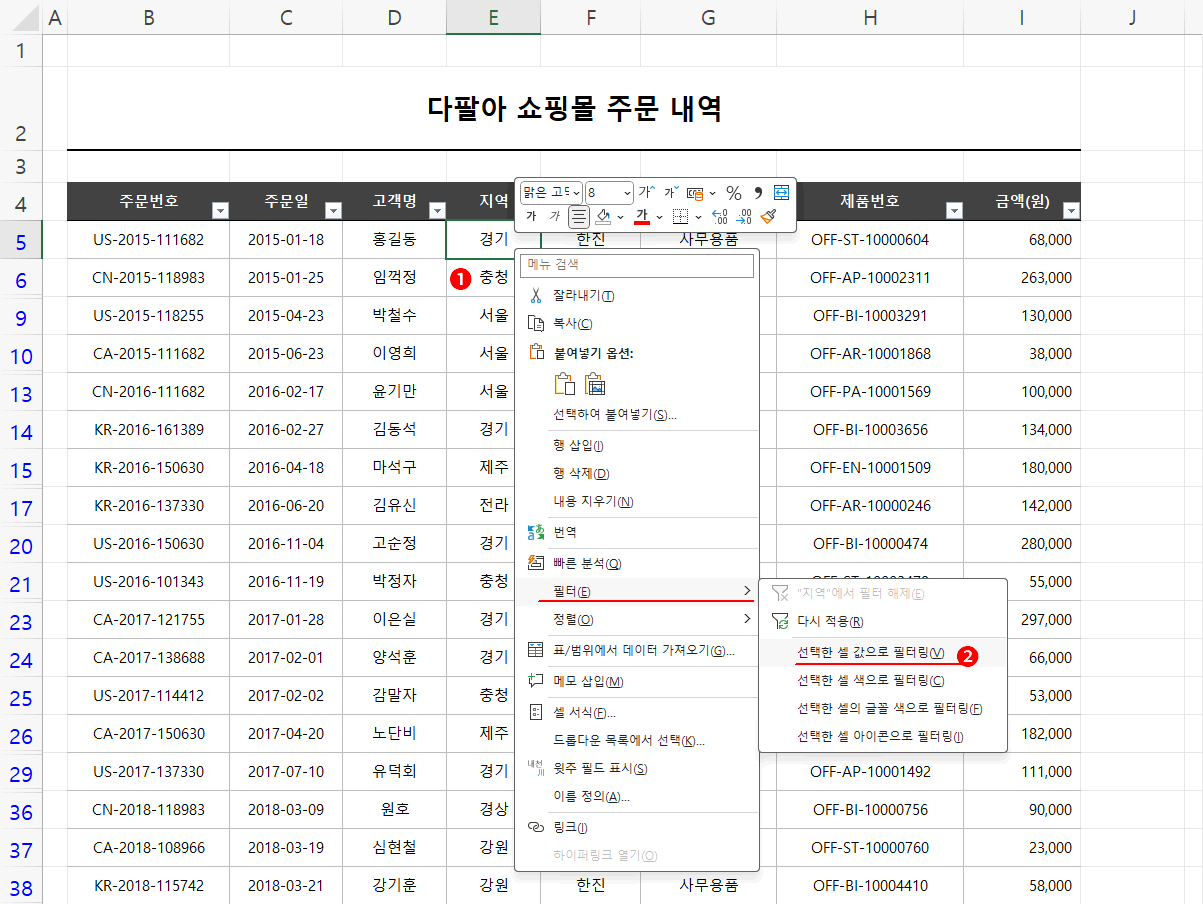
Task: Click product number OFF-AR-10001868
Action: click(870, 353)
